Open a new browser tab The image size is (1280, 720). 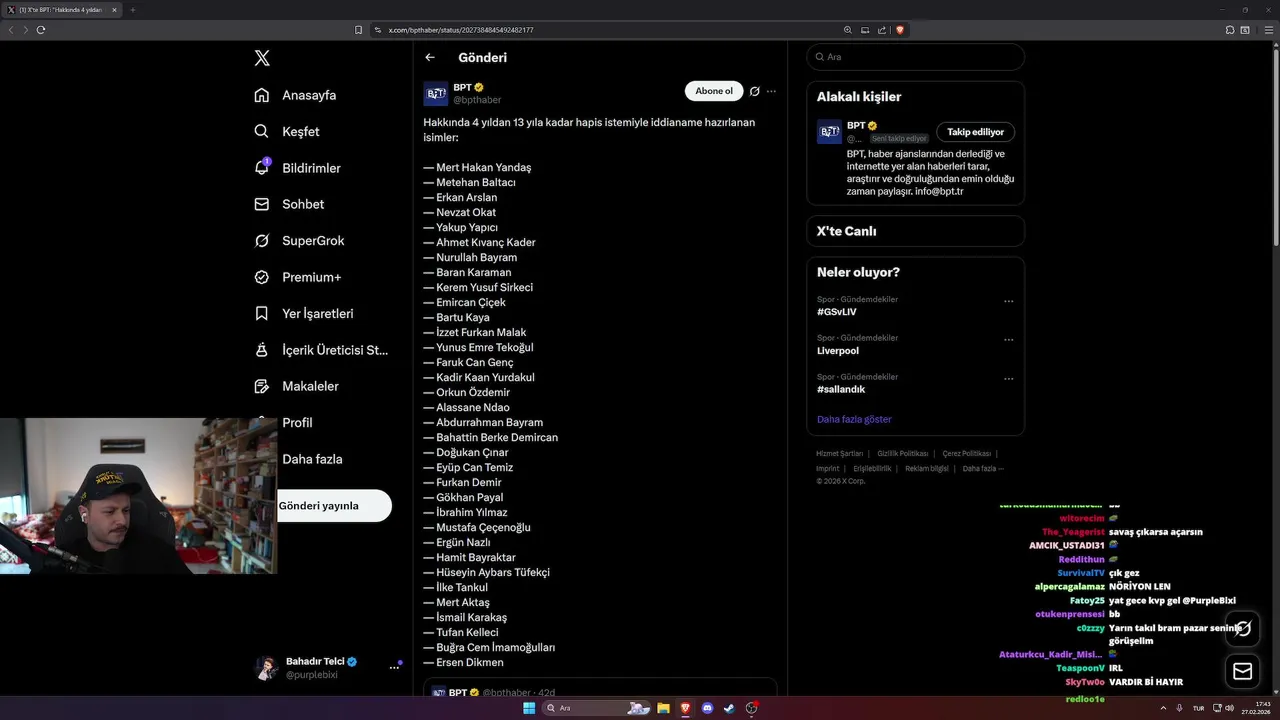pos(133,10)
